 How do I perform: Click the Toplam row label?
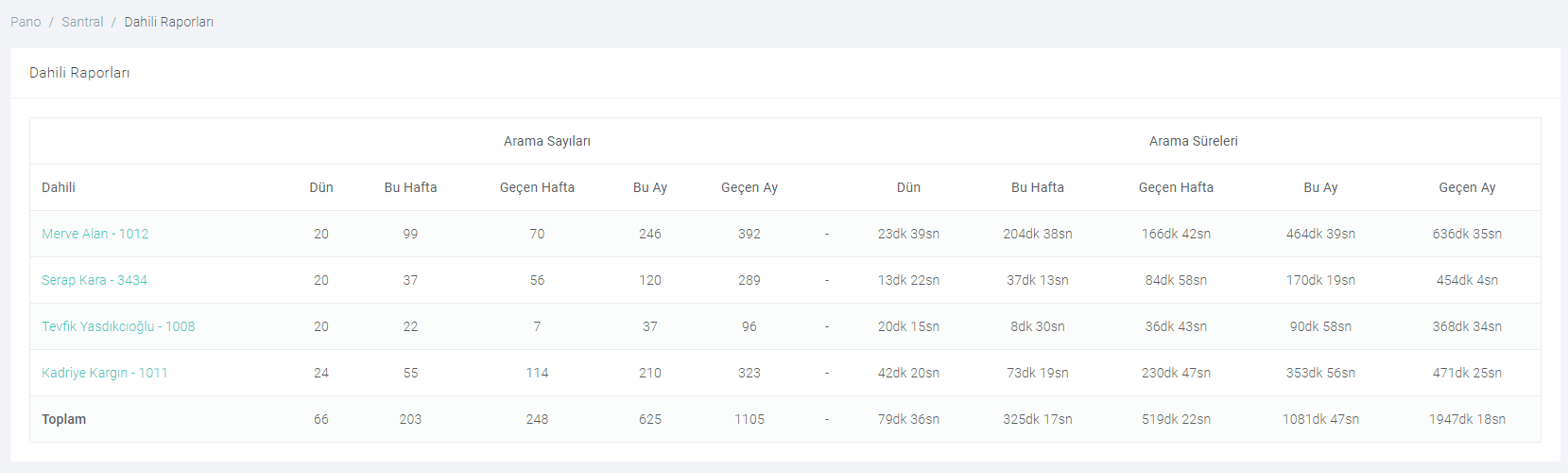pos(63,419)
